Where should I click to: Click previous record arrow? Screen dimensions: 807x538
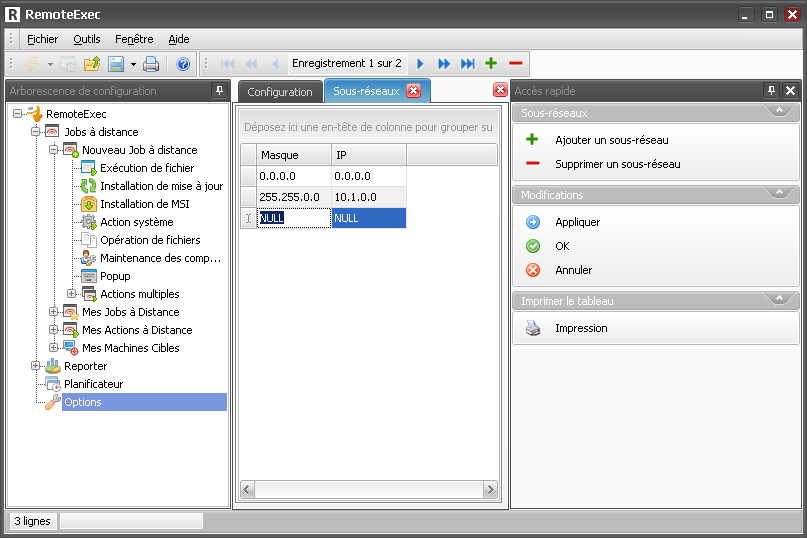[275, 64]
